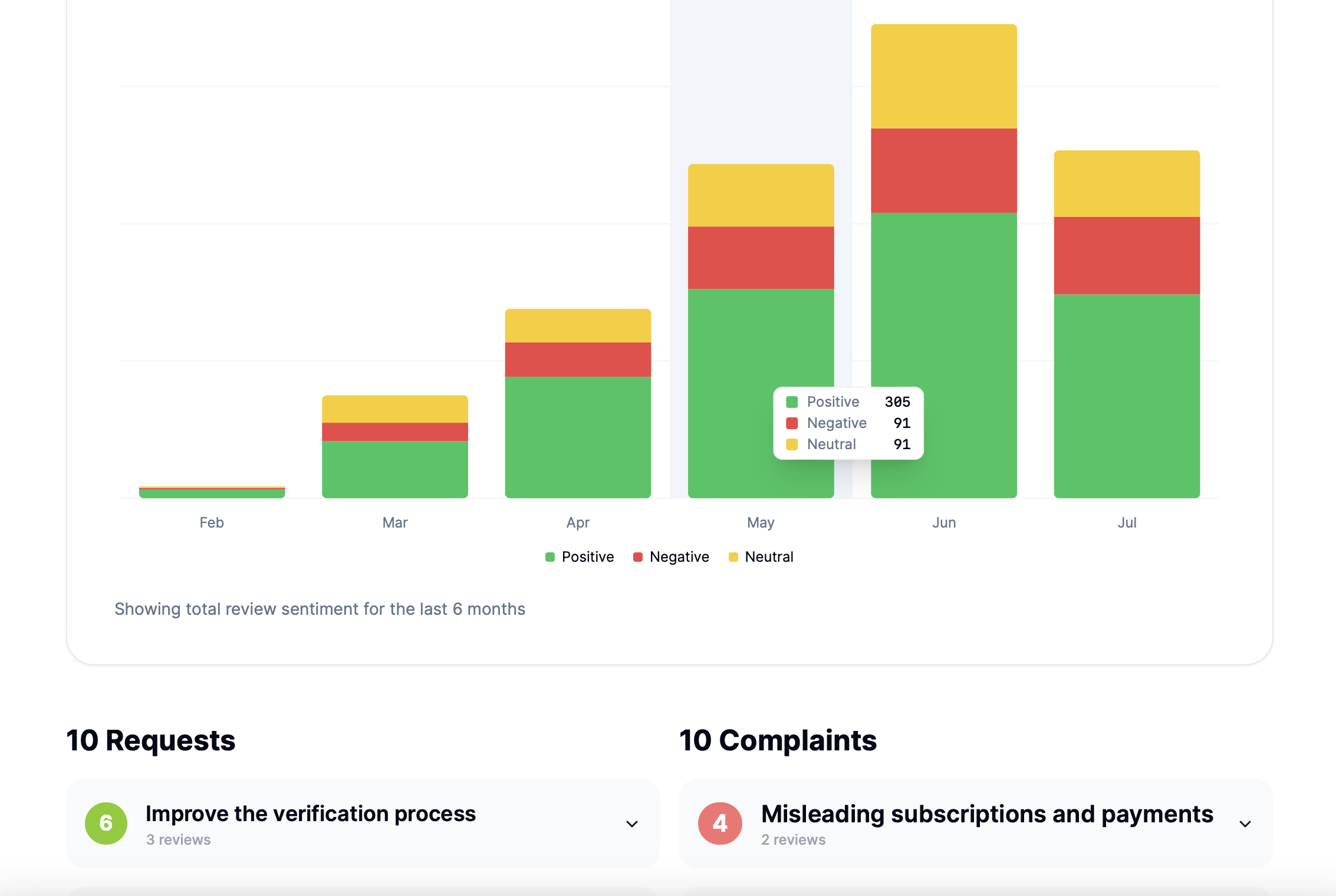The image size is (1336, 896).
Task: Click the tooltip's green Positive marker
Action: [x=792, y=402]
